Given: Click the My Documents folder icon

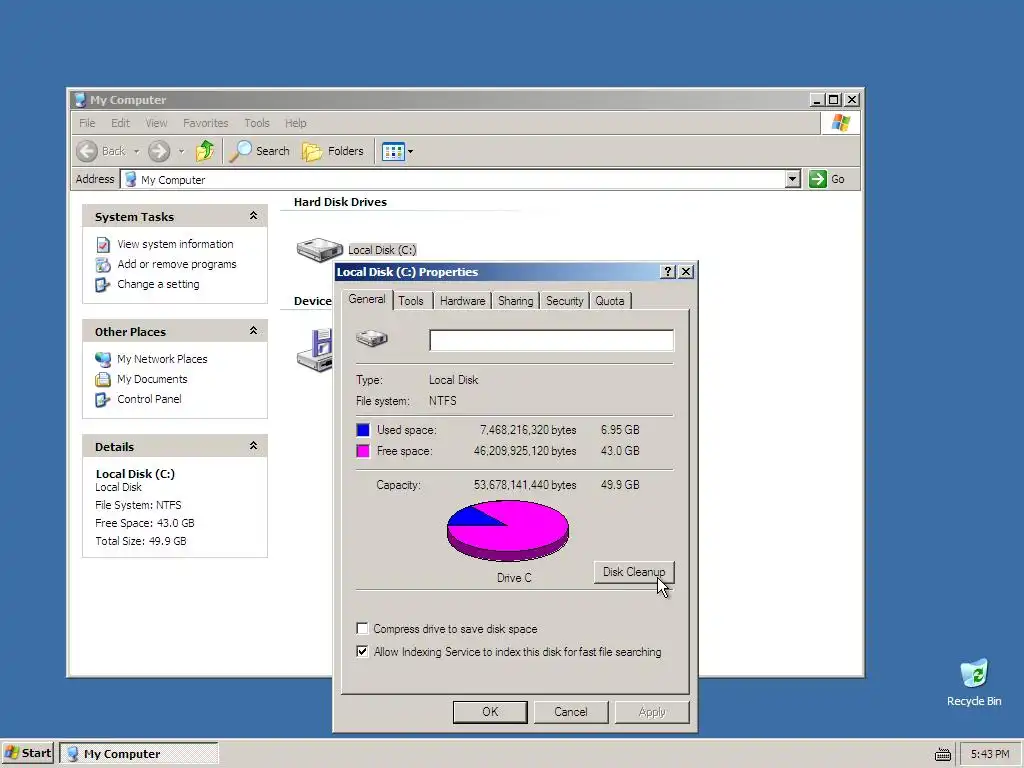Looking at the screenshot, I should (x=103, y=379).
